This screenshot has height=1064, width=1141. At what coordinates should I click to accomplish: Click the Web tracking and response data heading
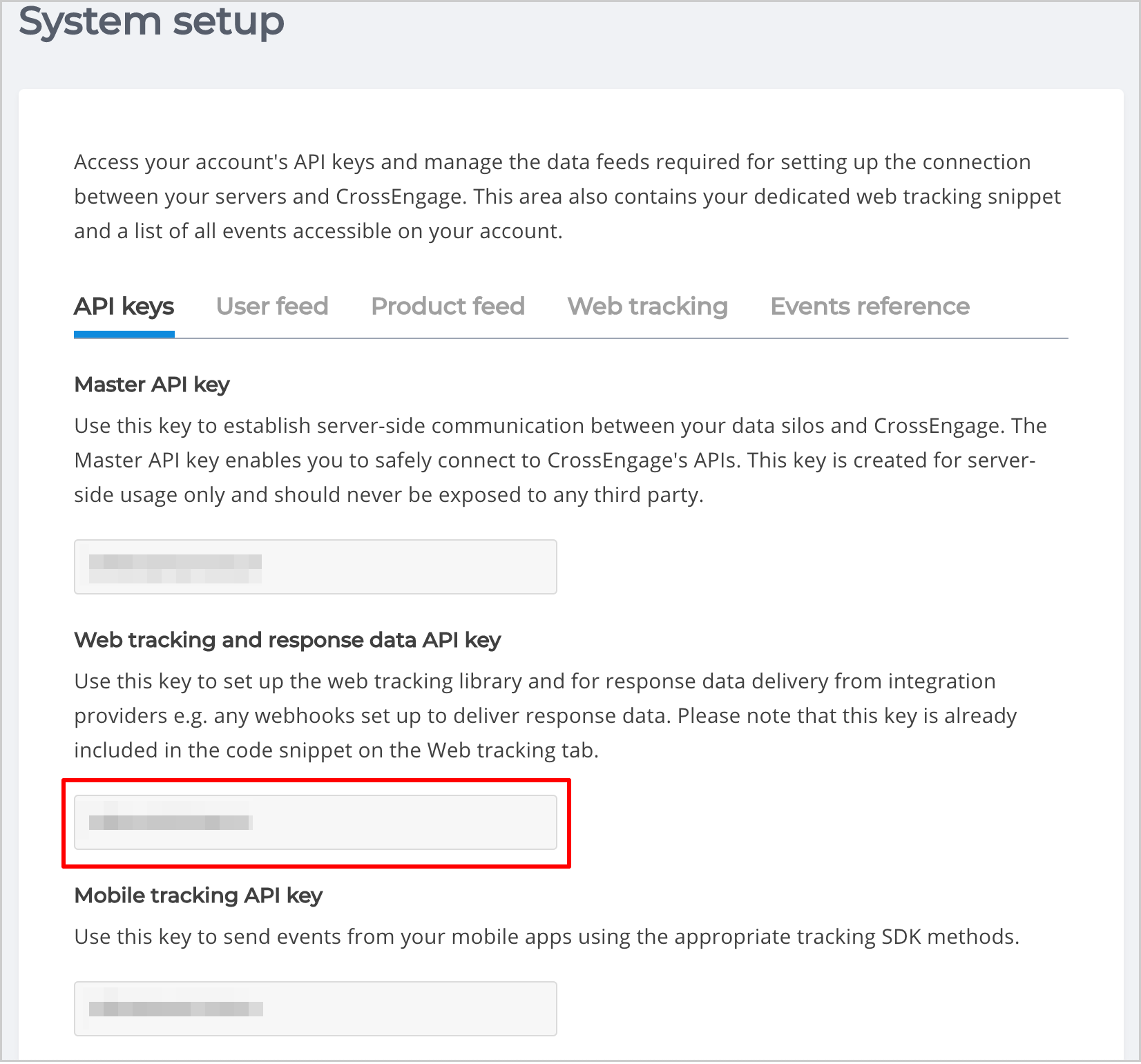point(287,640)
